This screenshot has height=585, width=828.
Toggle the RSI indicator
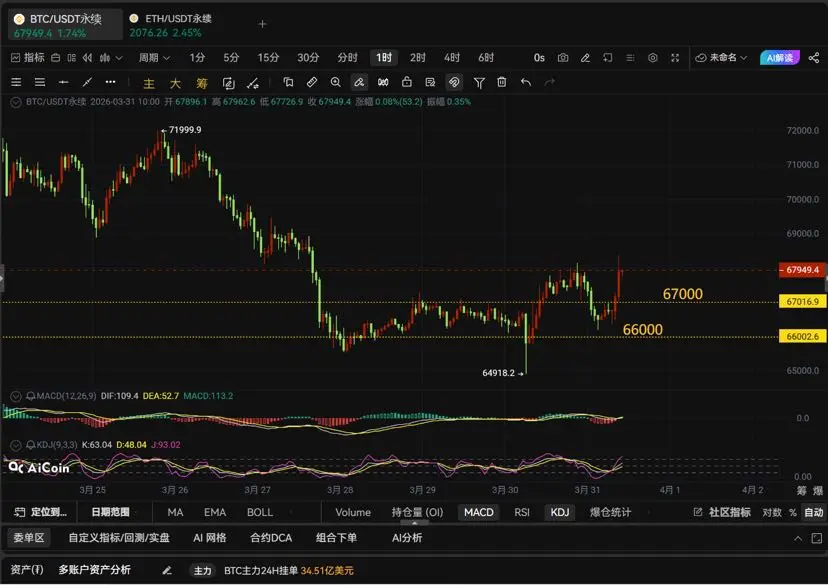[522, 512]
